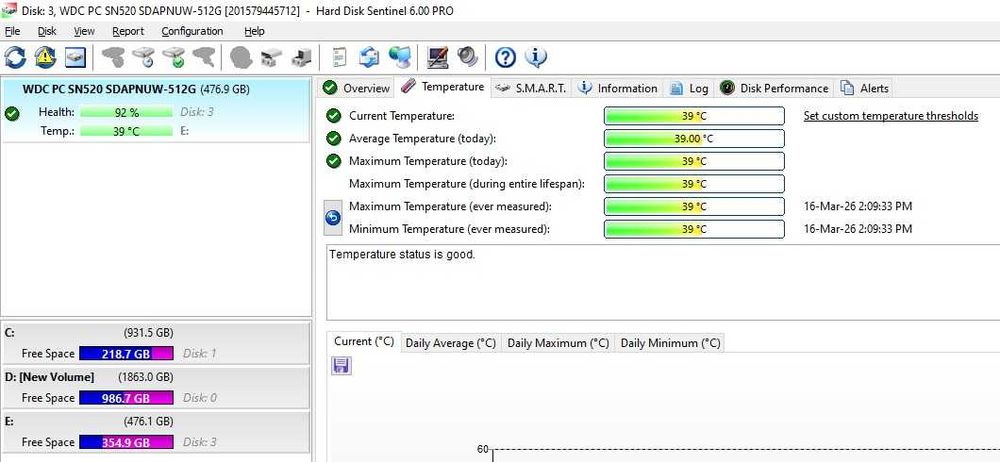Switch to the Overview tab
This screenshot has width=1000, height=462.
[356, 88]
